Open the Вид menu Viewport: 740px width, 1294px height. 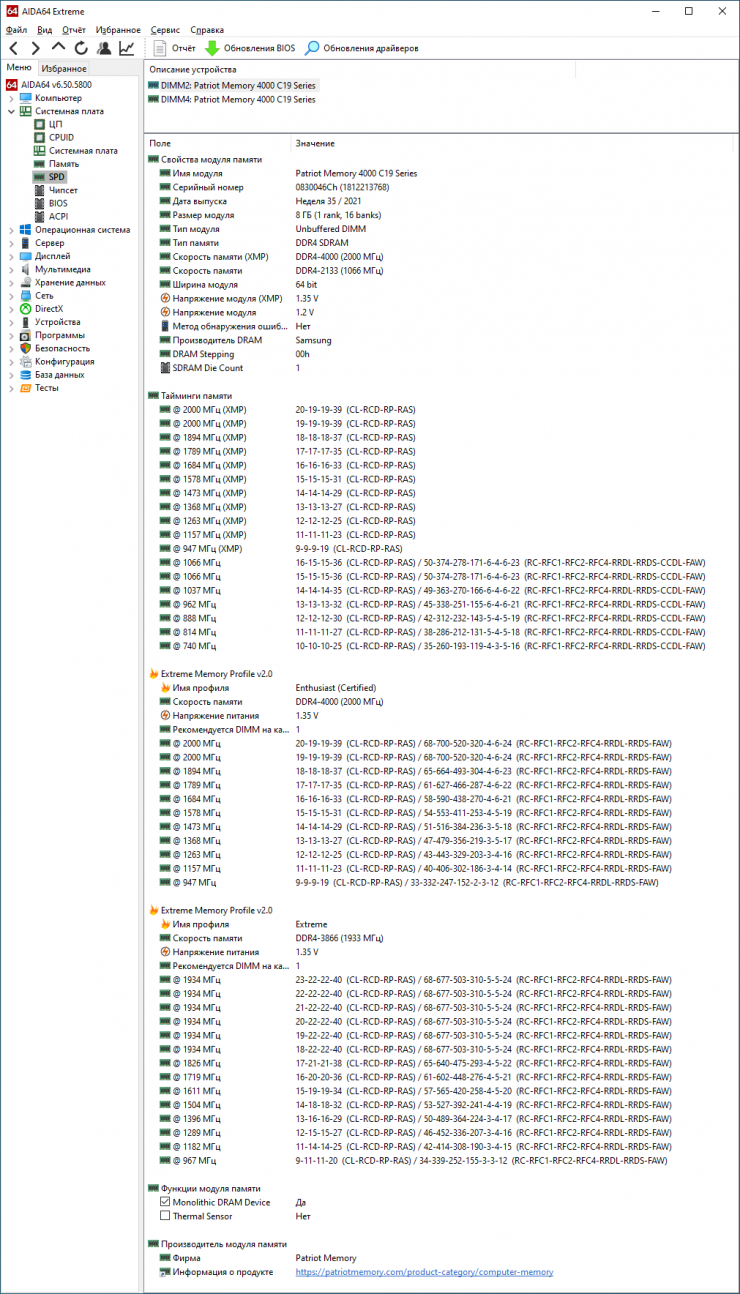[45, 30]
